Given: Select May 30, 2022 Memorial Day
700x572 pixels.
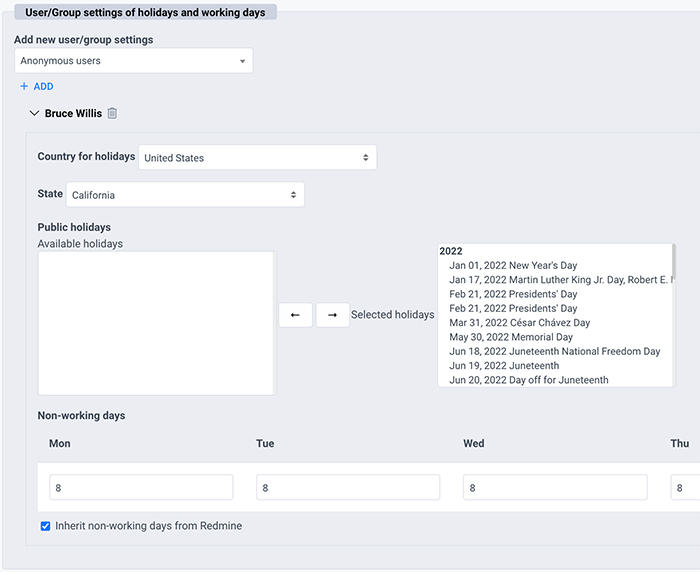Looking at the screenshot, I should coord(511,337).
